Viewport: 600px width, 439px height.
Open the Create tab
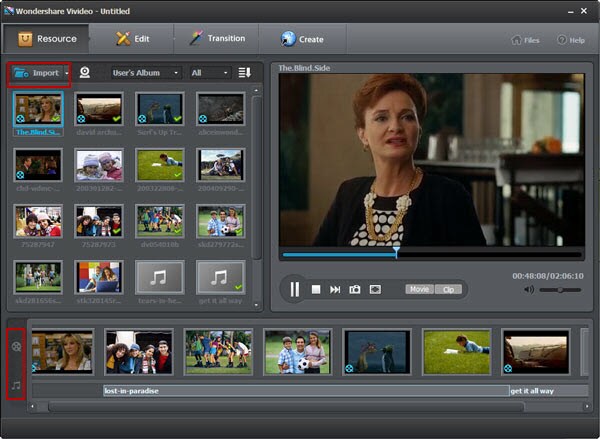302,39
